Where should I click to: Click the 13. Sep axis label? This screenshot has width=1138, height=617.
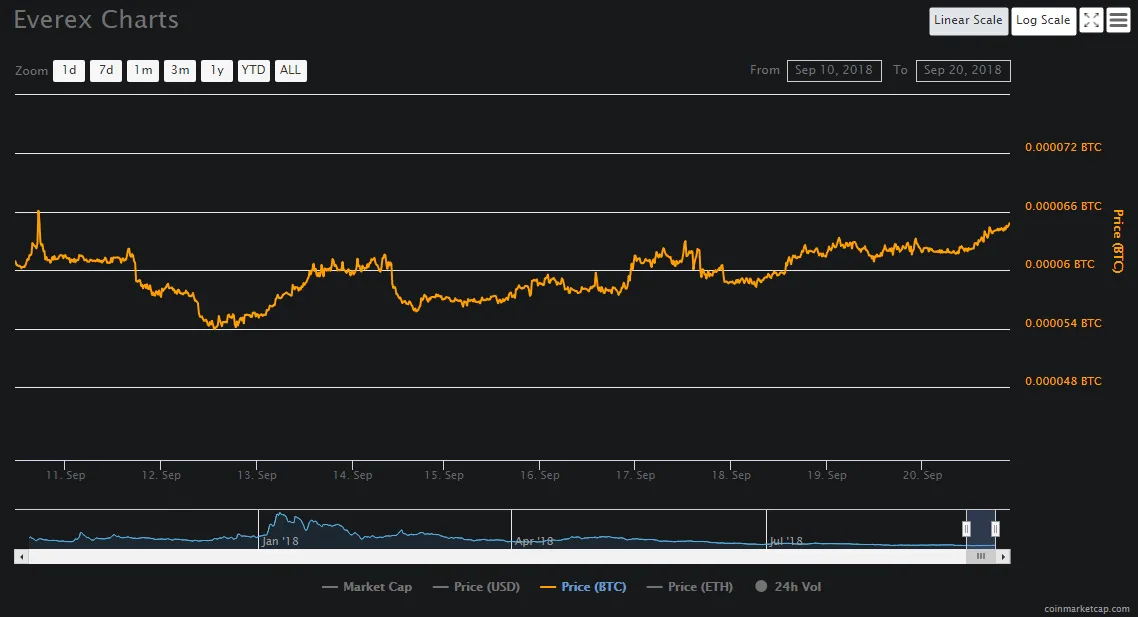pos(257,475)
